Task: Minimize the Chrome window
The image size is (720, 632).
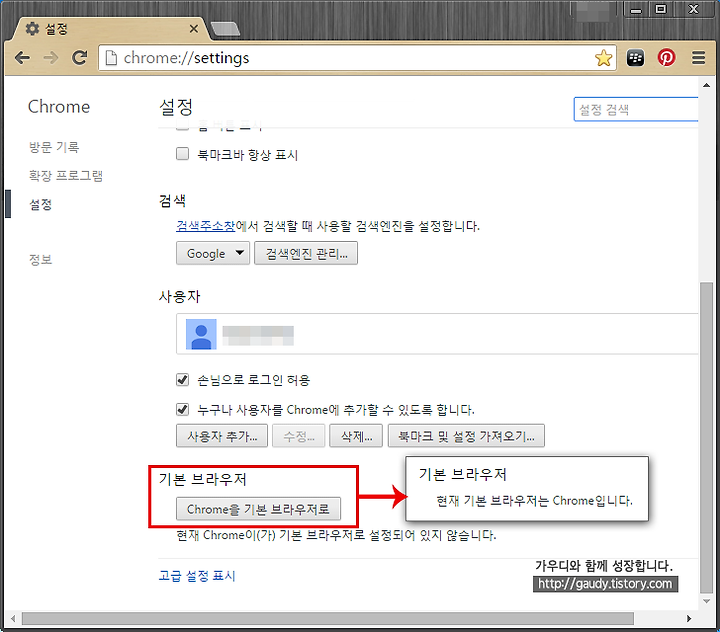Action: click(636, 9)
